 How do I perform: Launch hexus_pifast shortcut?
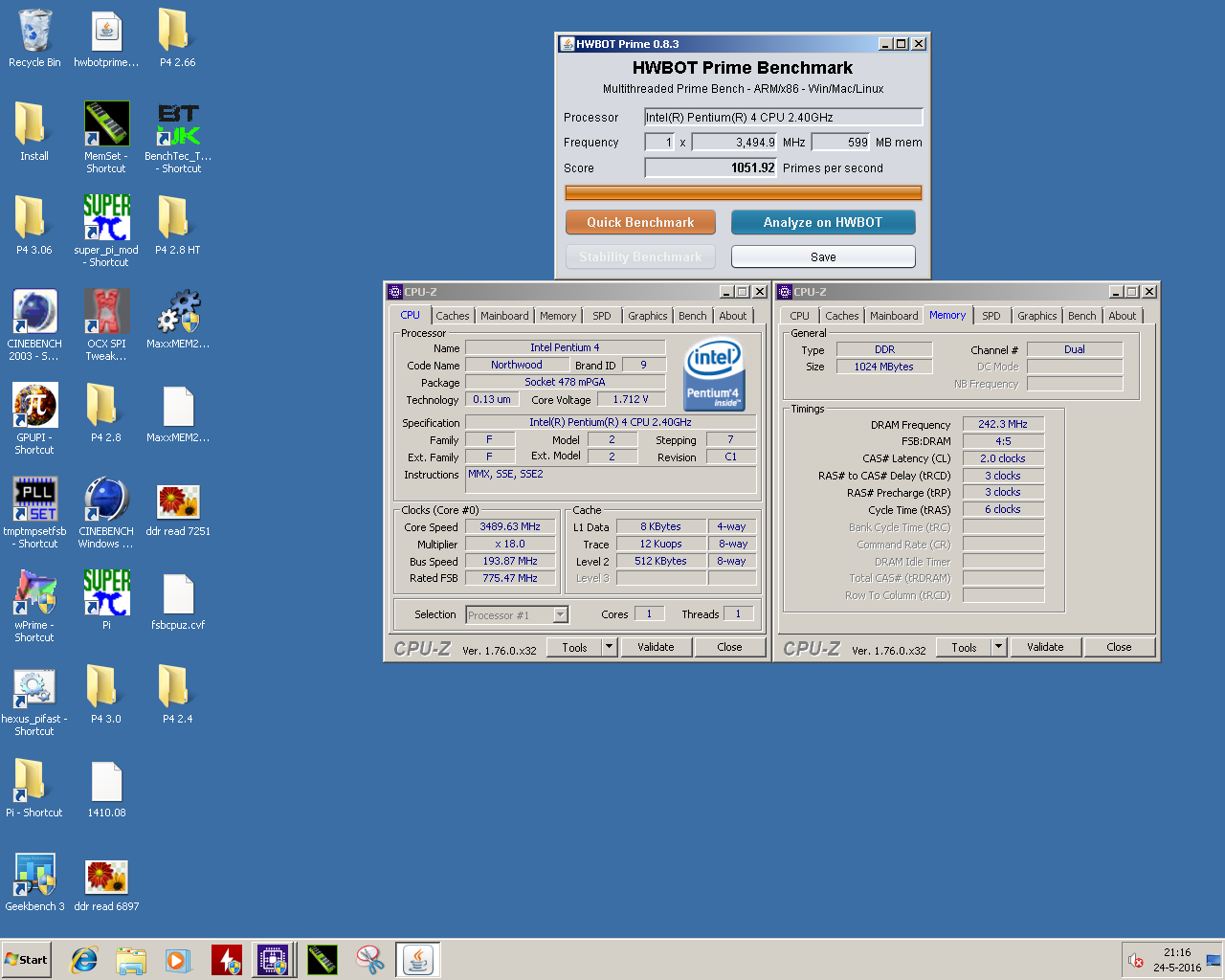click(x=34, y=701)
